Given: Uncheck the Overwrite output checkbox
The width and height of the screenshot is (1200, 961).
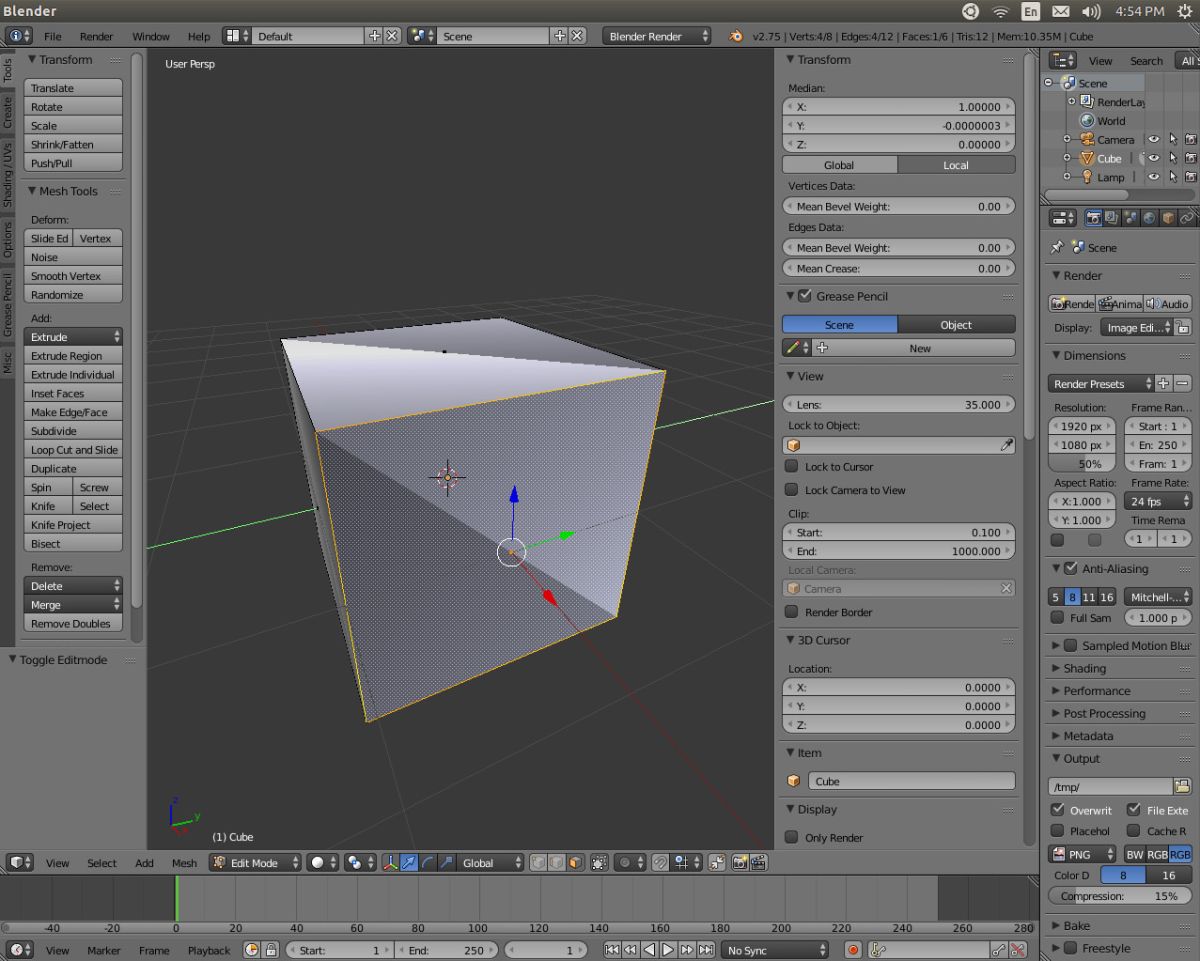Looking at the screenshot, I should [1057, 810].
